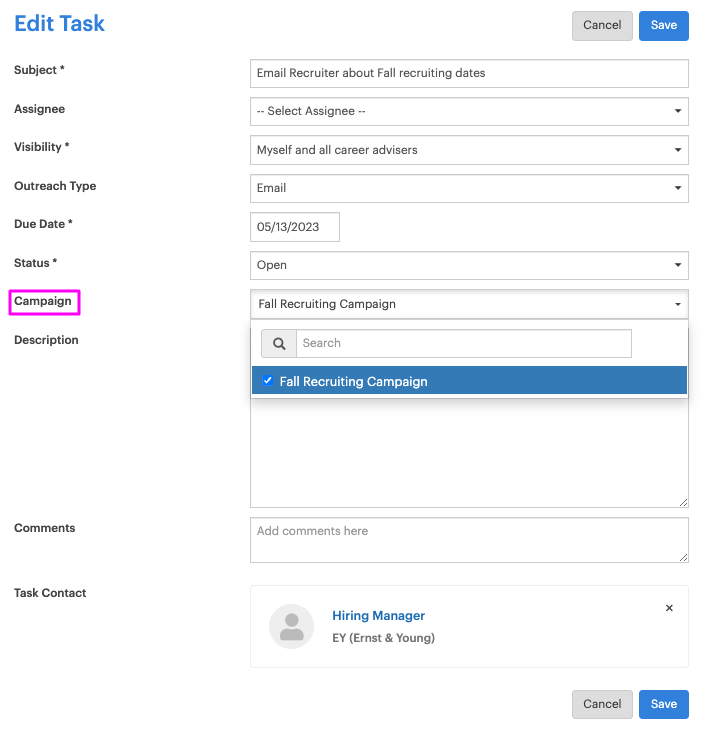Click the Status field caret arrow
This screenshot has height=738, width=724.
[x=678, y=265]
